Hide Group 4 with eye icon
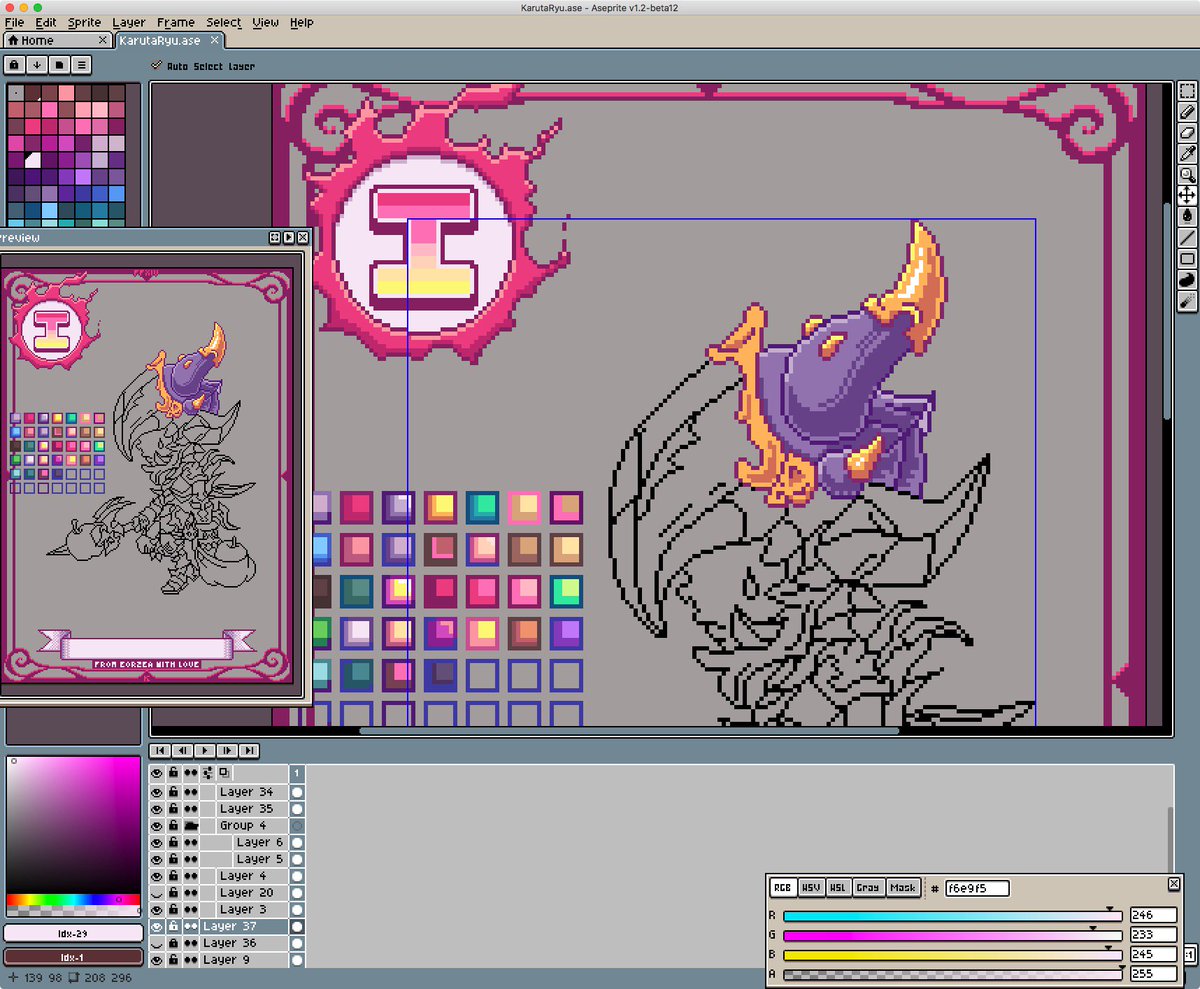1200x989 pixels. point(156,826)
